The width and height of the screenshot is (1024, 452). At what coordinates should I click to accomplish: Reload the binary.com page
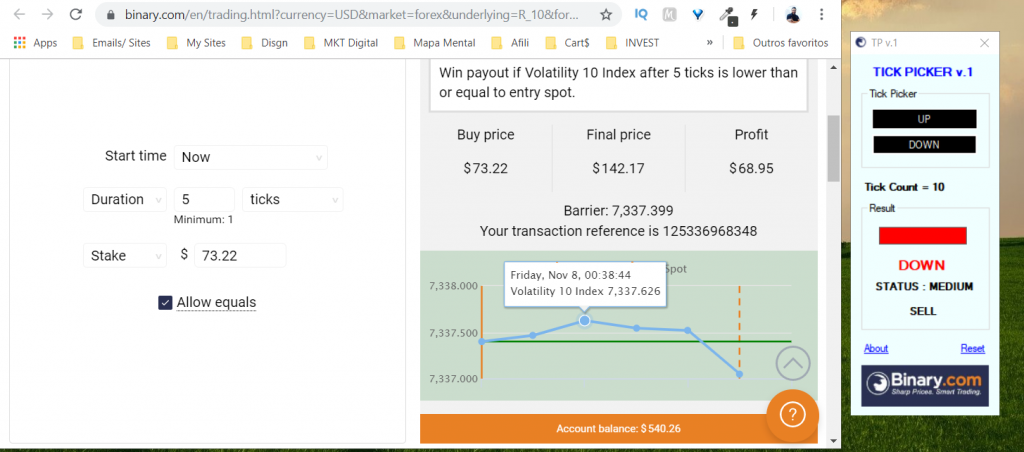click(76, 14)
